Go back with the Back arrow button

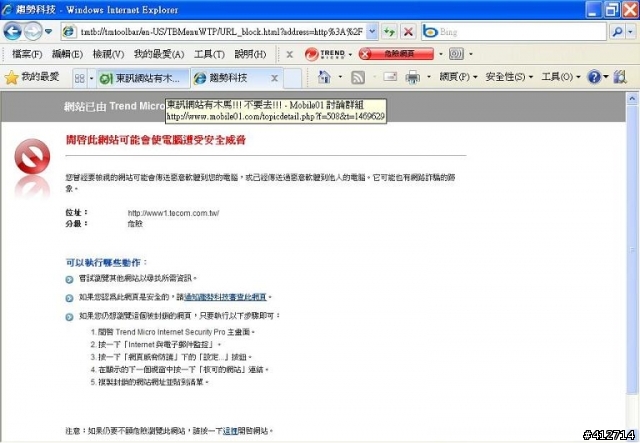[x=12, y=31]
